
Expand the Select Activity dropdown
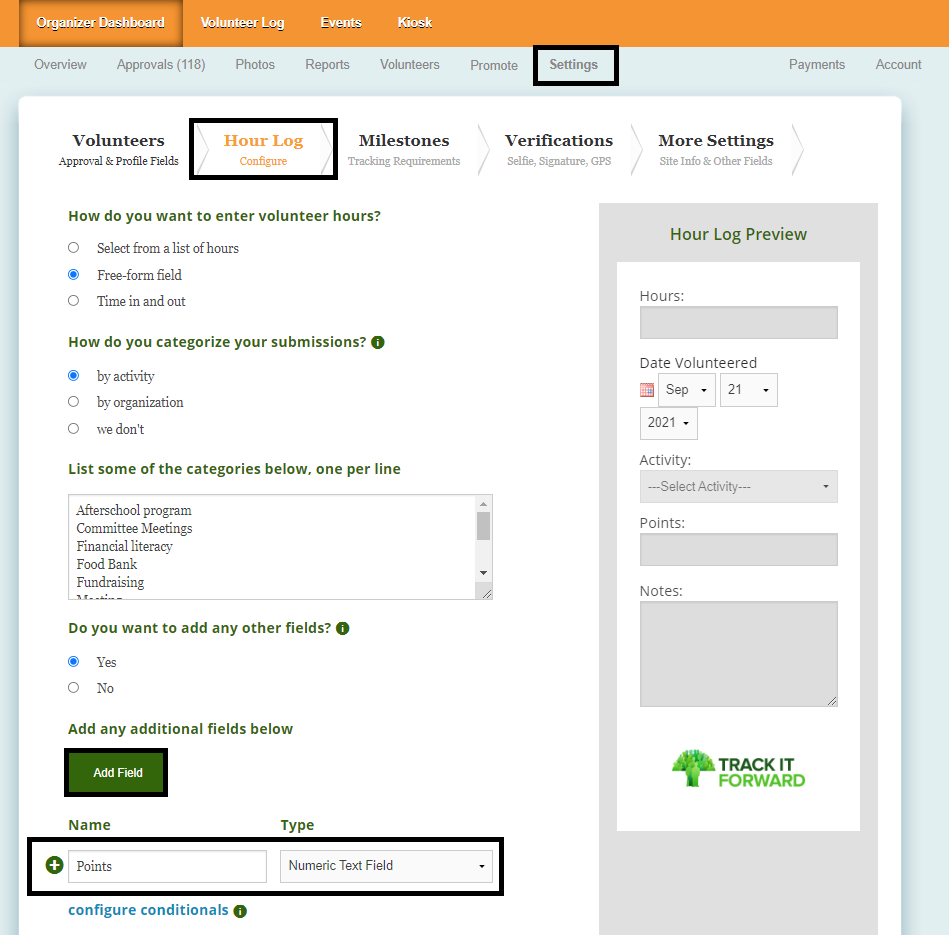coord(738,487)
